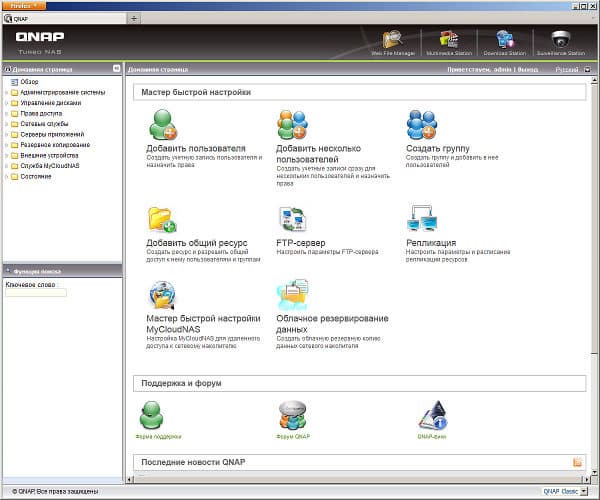The height and width of the screenshot is (500, 600).
Task: Open a new browser tab
Action: 134,18
